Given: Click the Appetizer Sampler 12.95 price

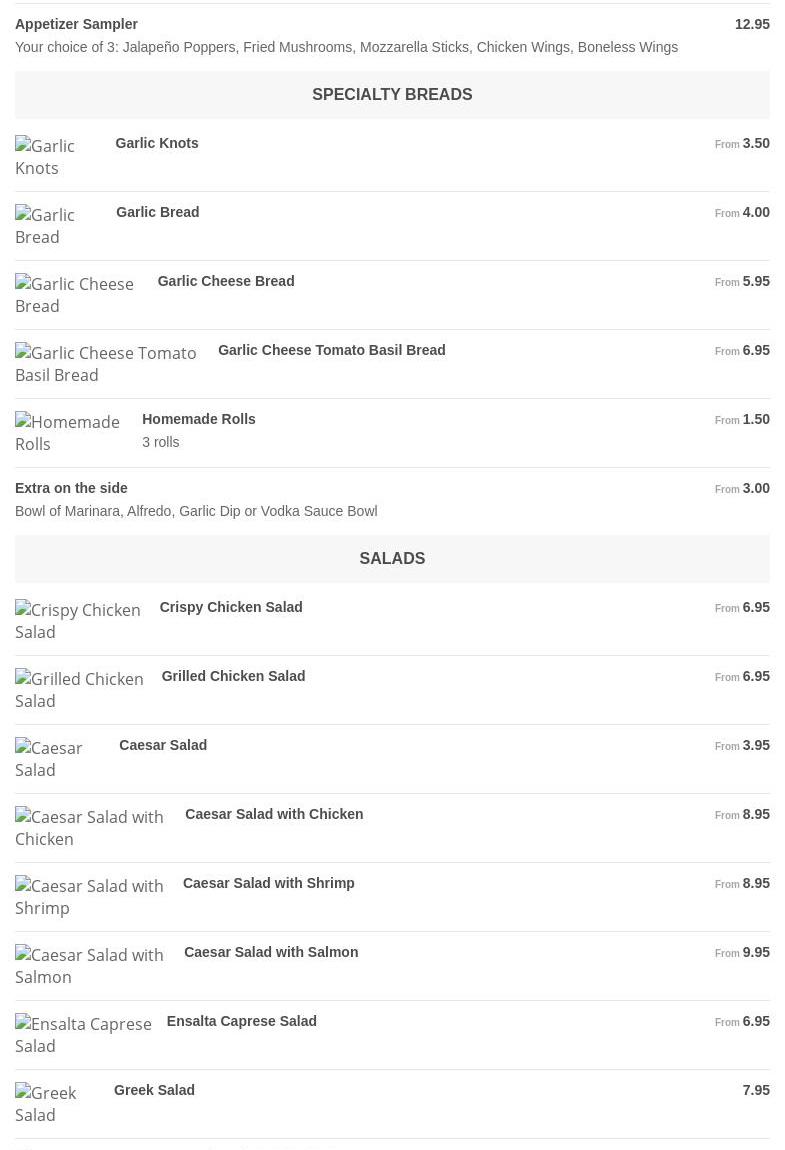Looking at the screenshot, I should (752, 24).
